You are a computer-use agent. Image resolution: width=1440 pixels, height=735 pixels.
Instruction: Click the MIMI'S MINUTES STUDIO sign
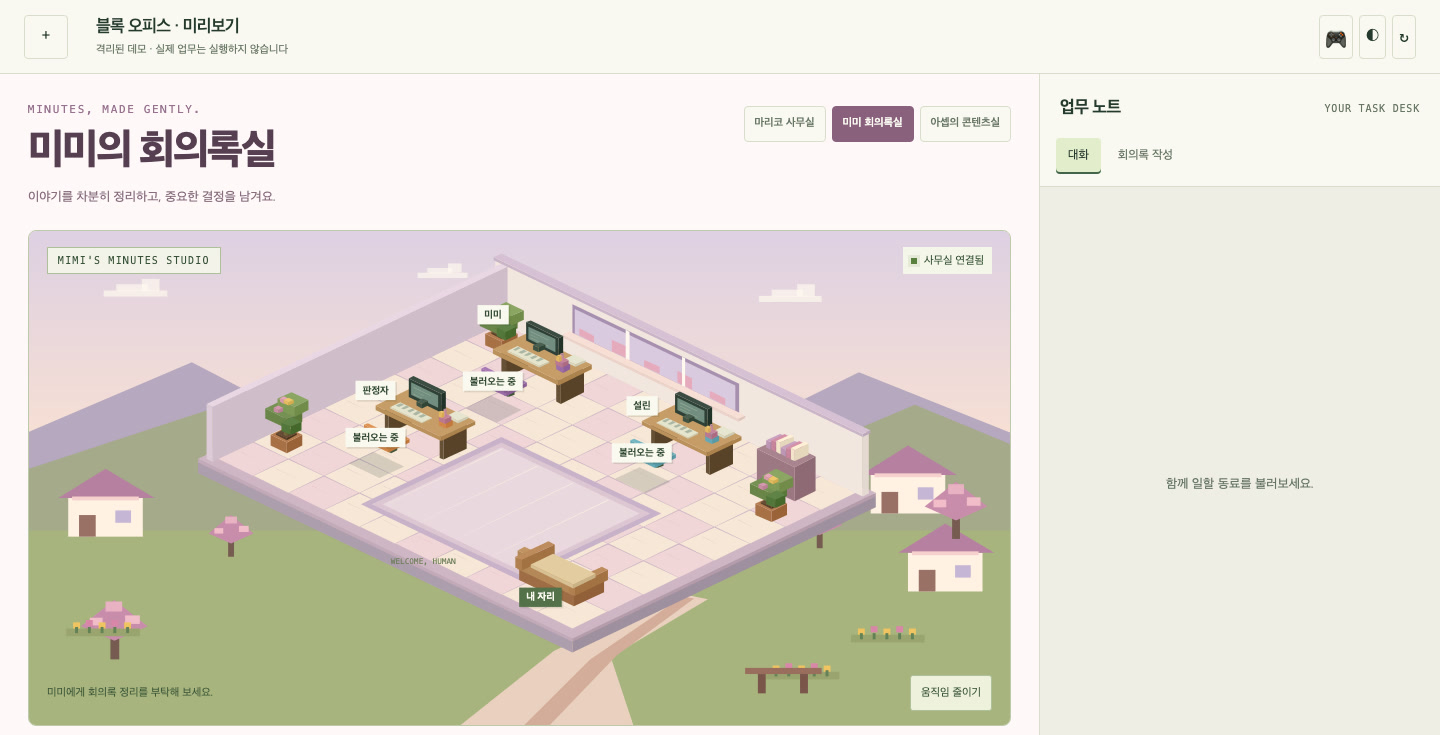(x=134, y=260)
